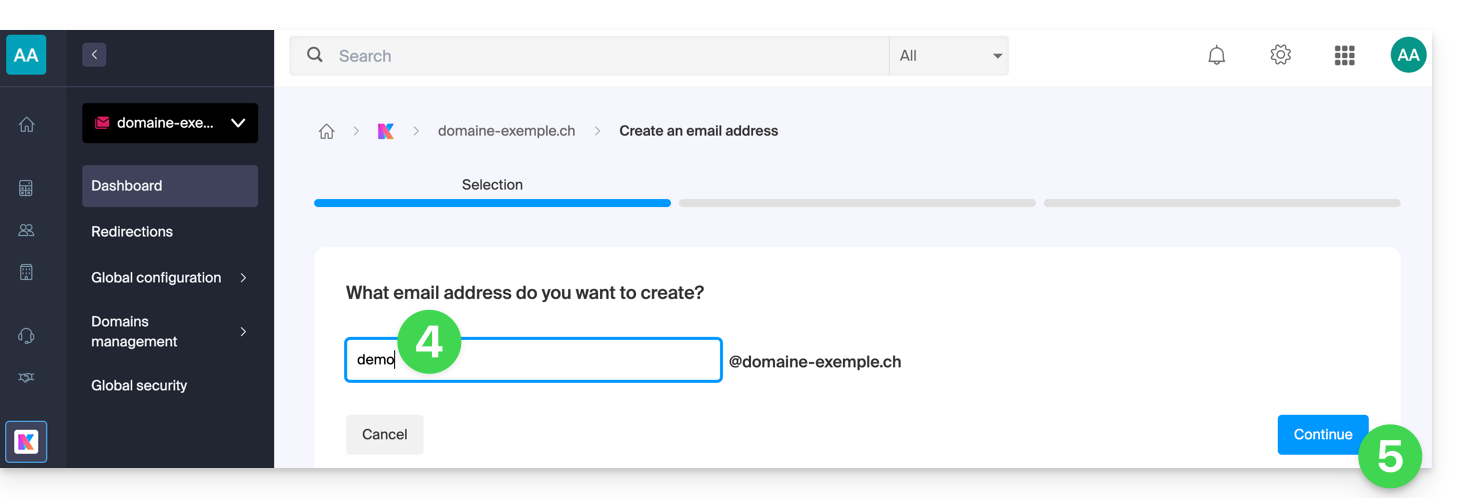Open settings gear icon

(x=1281, y=56)
